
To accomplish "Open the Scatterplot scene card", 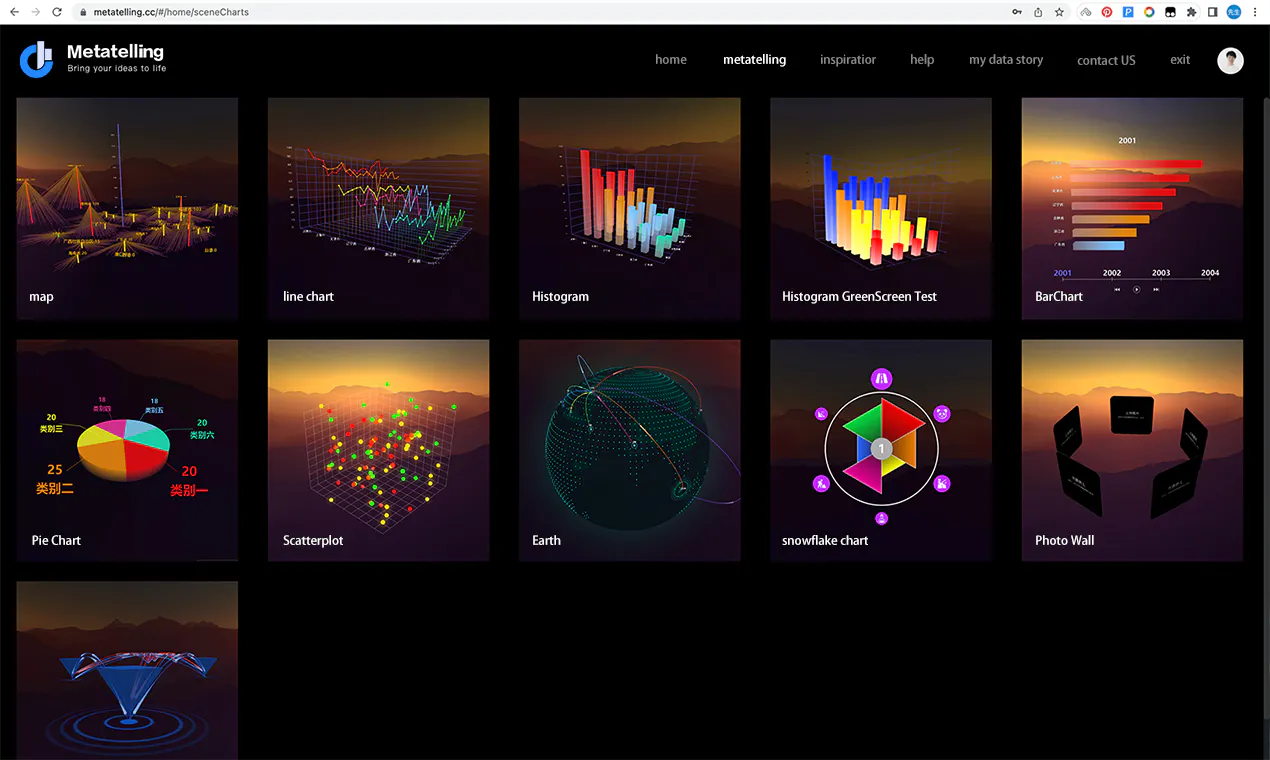I will coord(378,450).
